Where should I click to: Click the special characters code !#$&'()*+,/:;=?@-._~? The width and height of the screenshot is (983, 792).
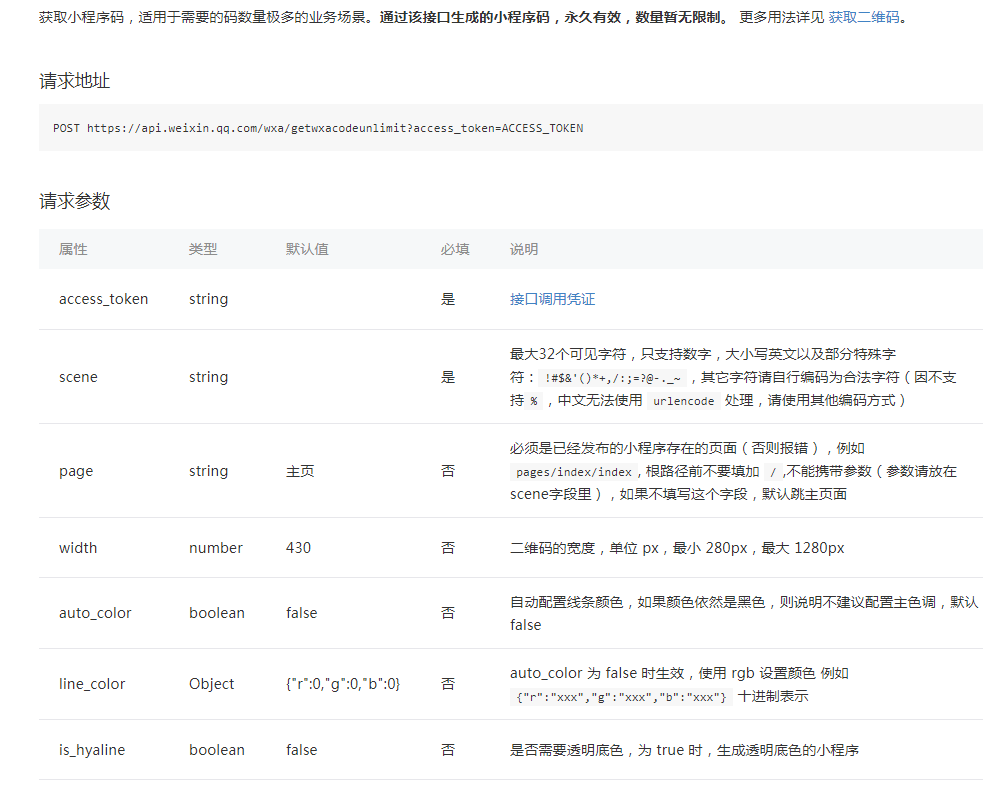(x=612, y=378)
